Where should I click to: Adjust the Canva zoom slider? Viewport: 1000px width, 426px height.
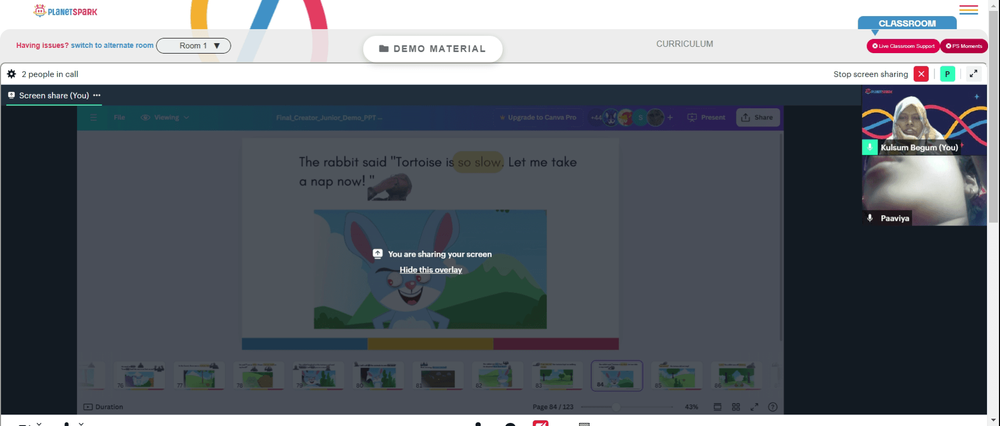616,407
